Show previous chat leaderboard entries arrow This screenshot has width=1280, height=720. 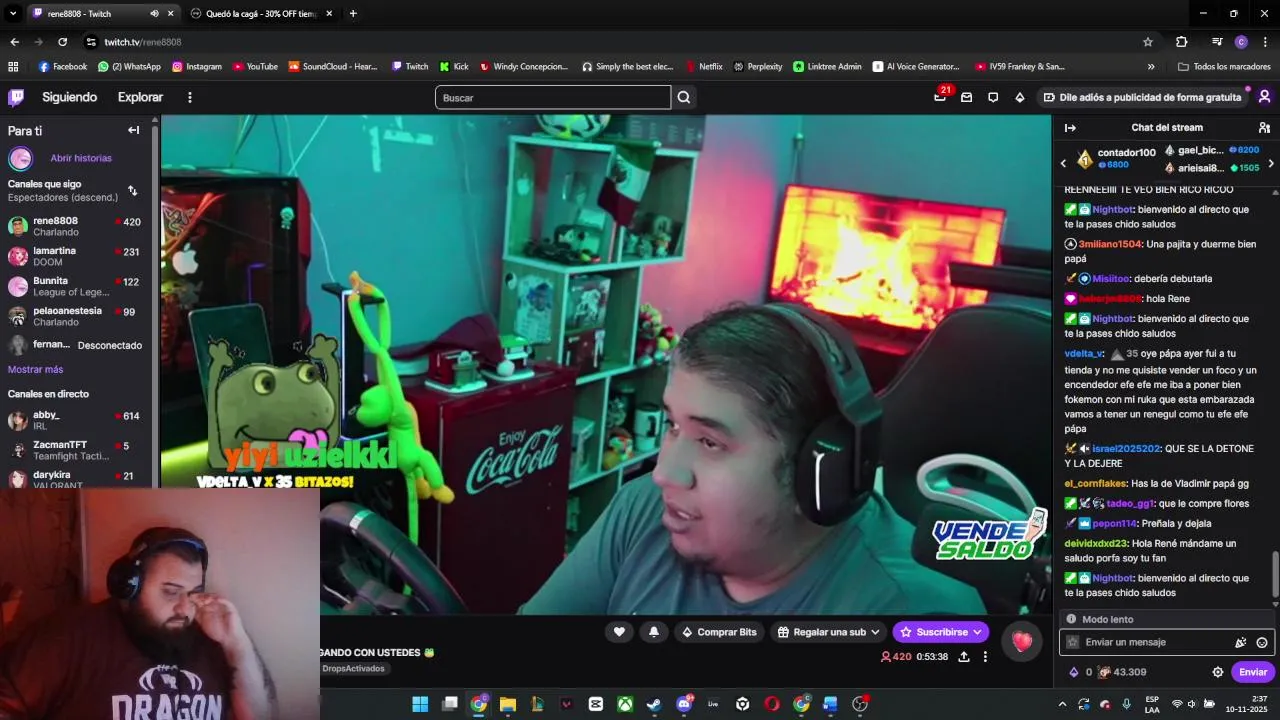pos(1064,164)
